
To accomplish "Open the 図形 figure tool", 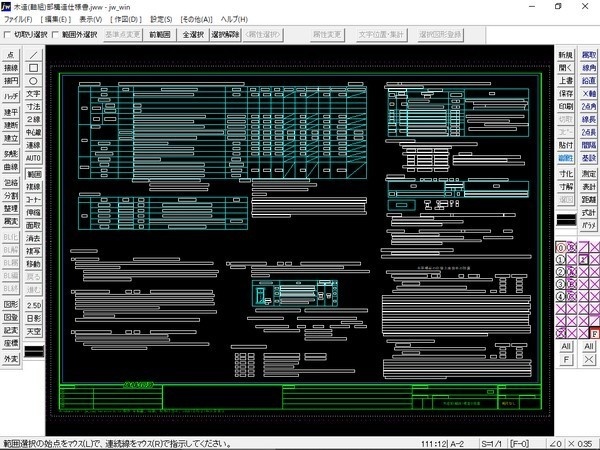I will (11, 305).
